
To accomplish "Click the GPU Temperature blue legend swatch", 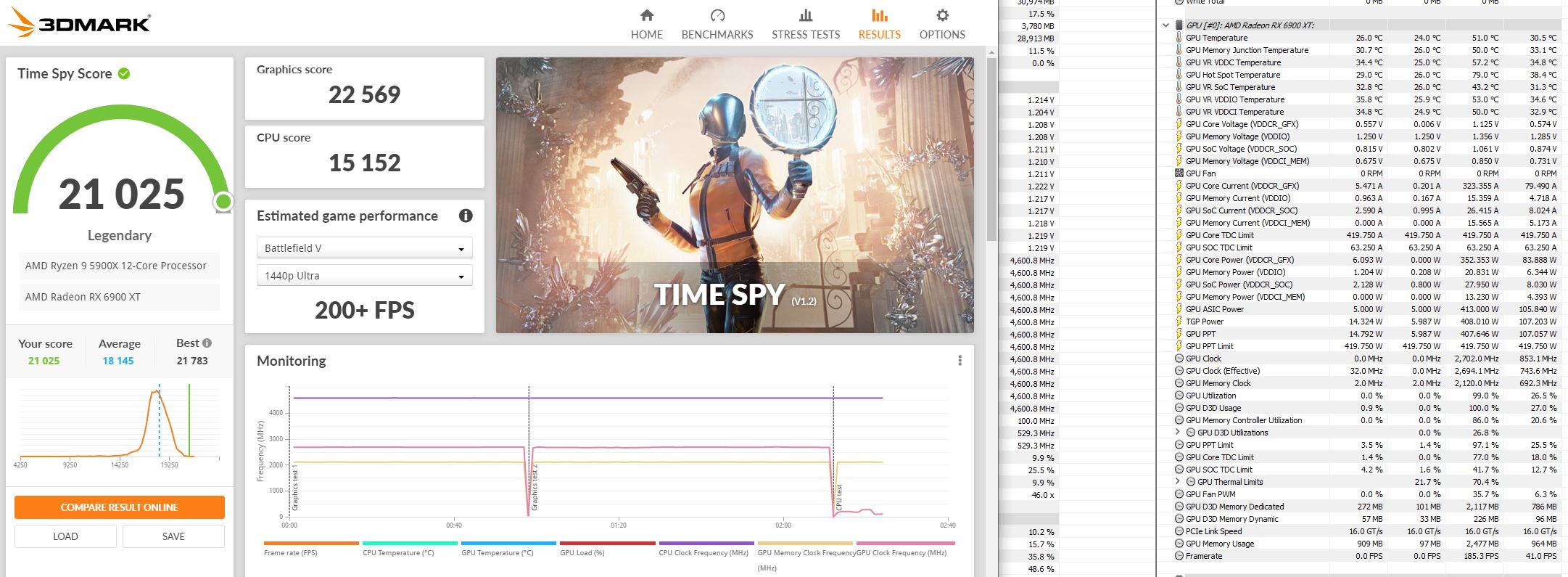I will tap(508, 543).
